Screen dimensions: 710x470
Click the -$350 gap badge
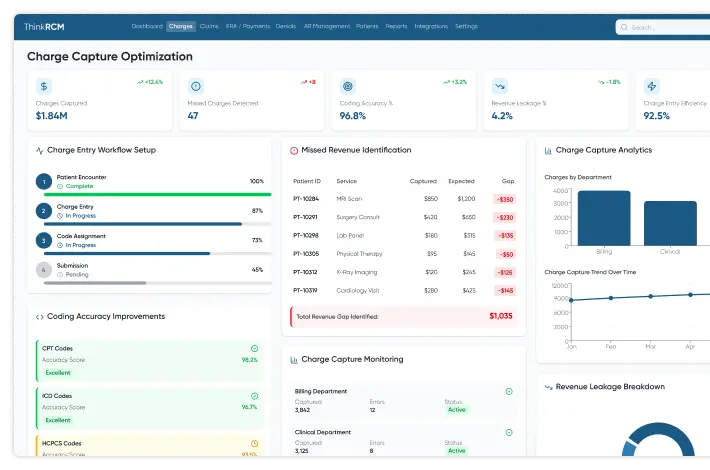pyautogui.click(x=504, y=199)
